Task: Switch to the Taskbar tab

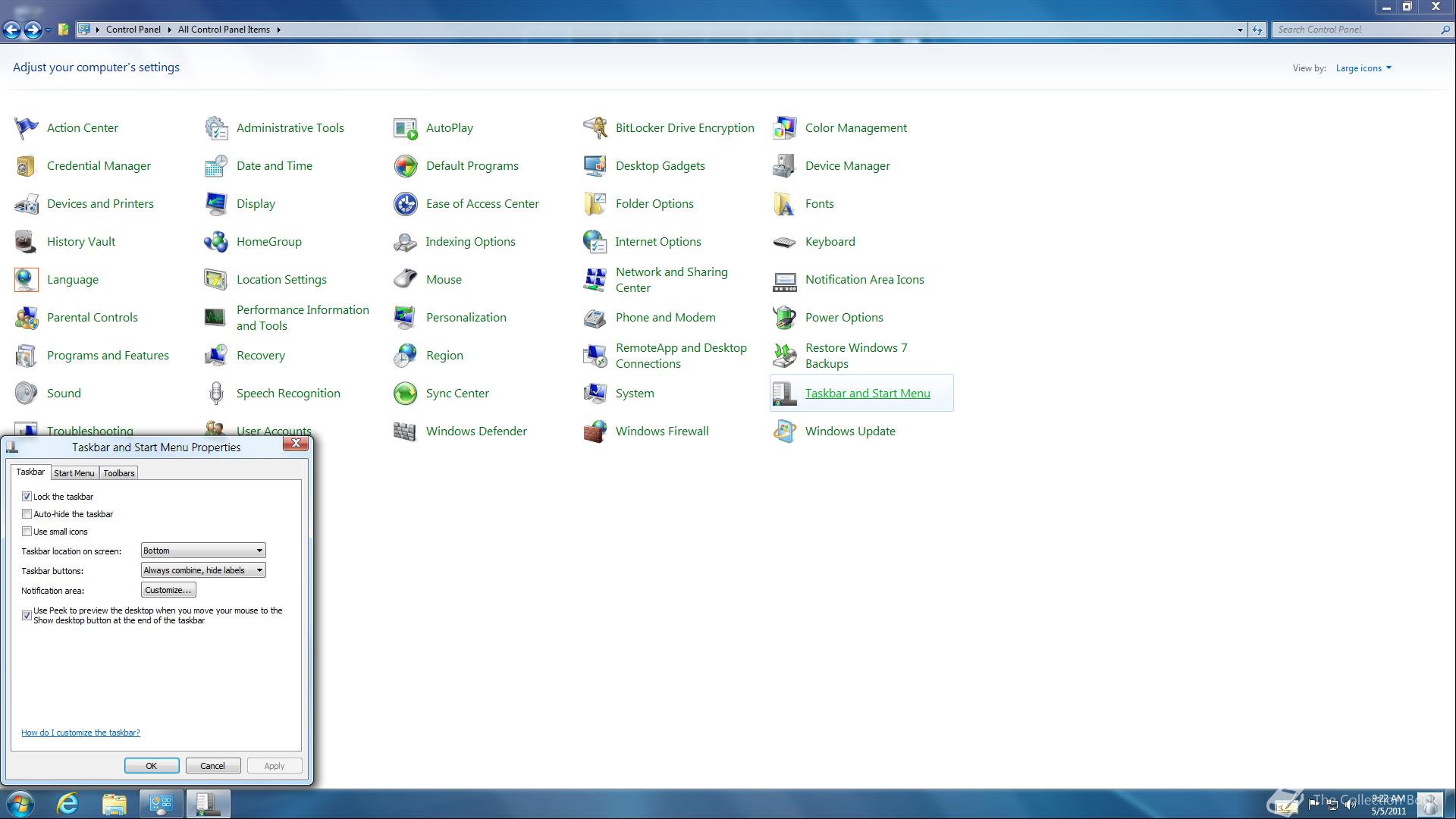Action: 30,472
